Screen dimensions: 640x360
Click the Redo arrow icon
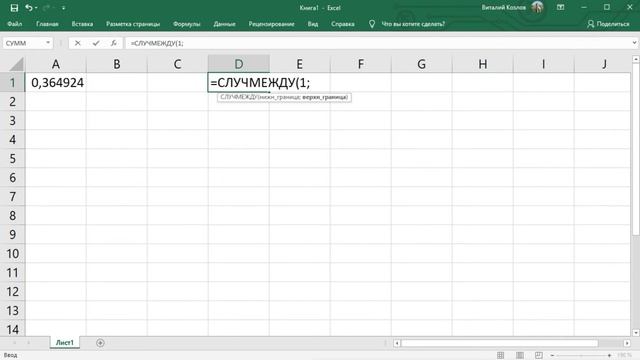tap(46, 8)
